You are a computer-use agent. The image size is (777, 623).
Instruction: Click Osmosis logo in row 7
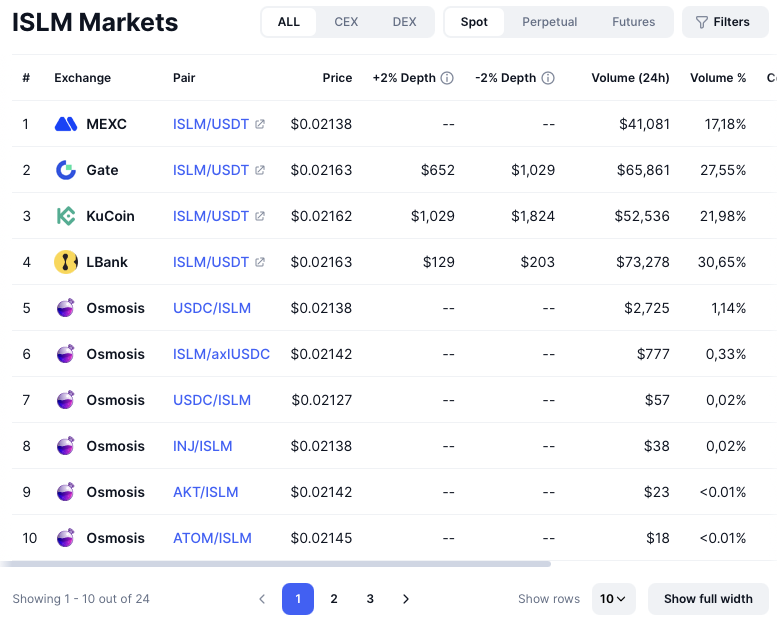coord(65,400)
